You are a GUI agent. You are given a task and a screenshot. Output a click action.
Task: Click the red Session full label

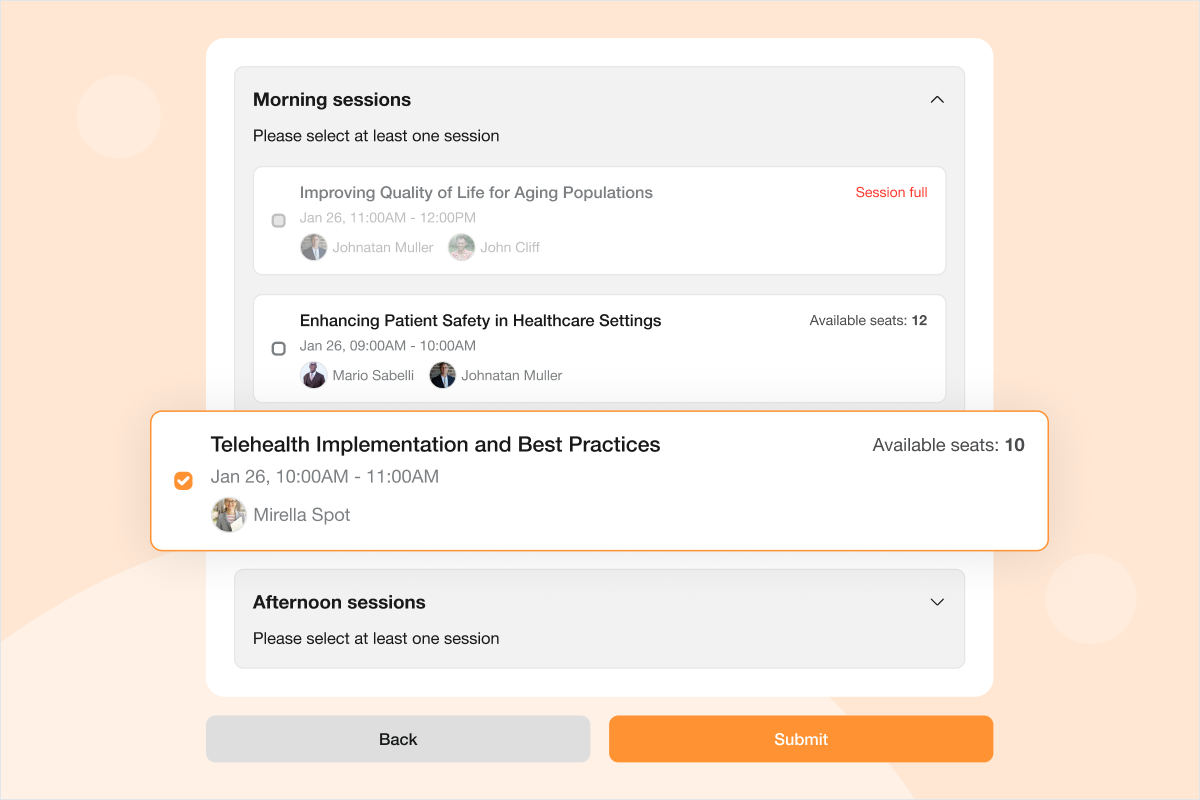tap(891, 192)
